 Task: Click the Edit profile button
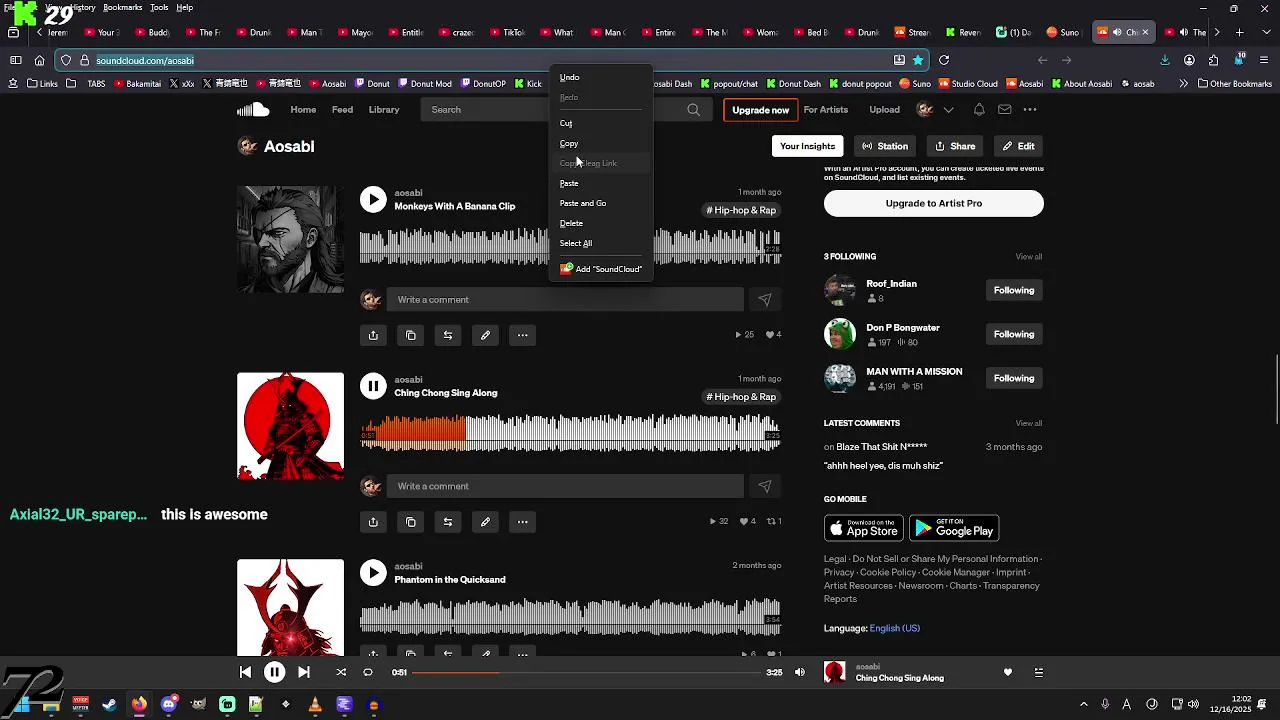coord(1018,146)
